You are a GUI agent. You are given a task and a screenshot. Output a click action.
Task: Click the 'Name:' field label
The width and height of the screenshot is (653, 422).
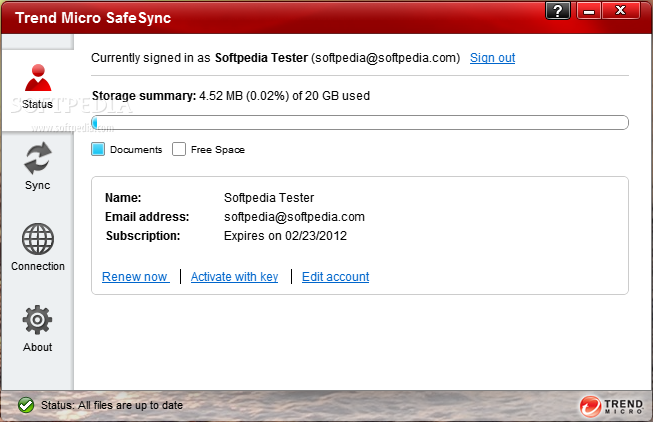tap(123, 197)
